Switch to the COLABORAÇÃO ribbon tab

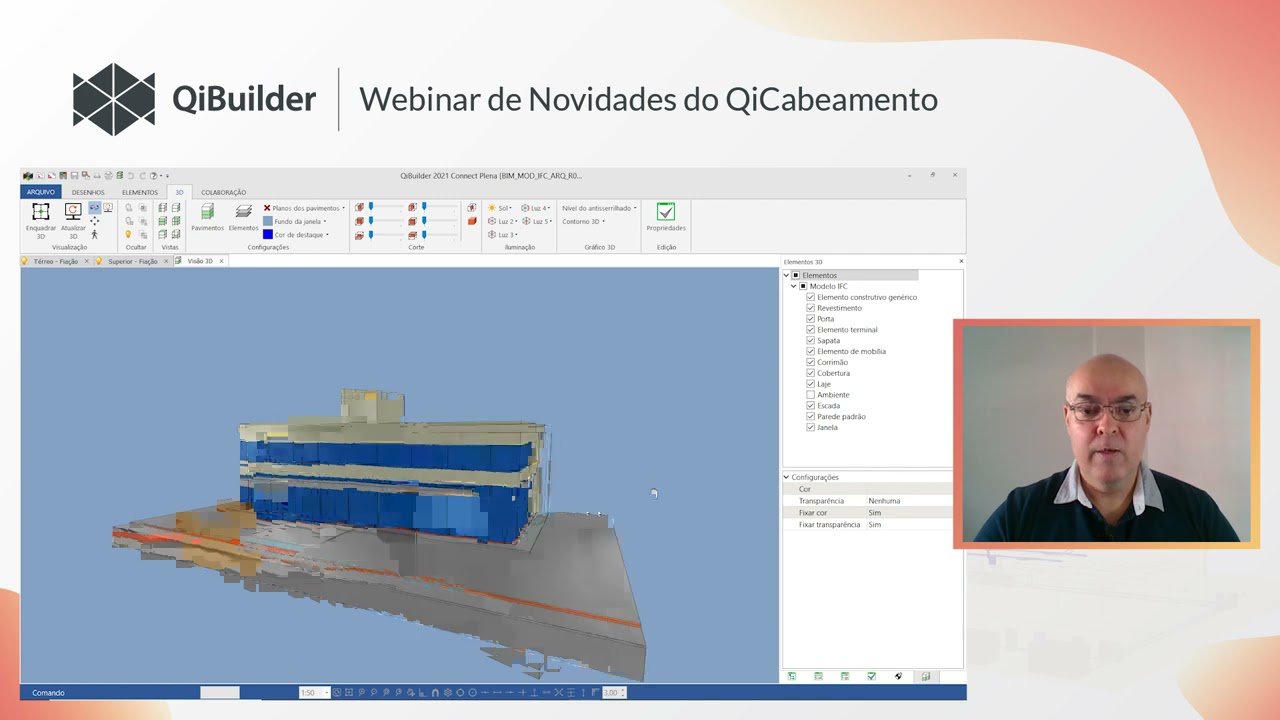point(223,192)
